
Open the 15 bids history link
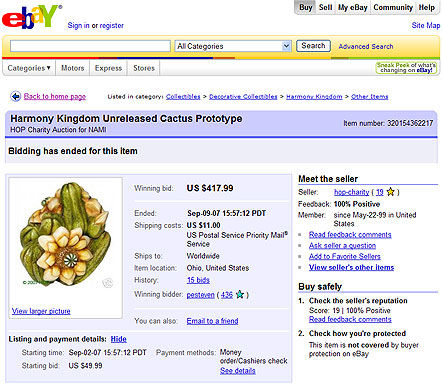(198, 280)
